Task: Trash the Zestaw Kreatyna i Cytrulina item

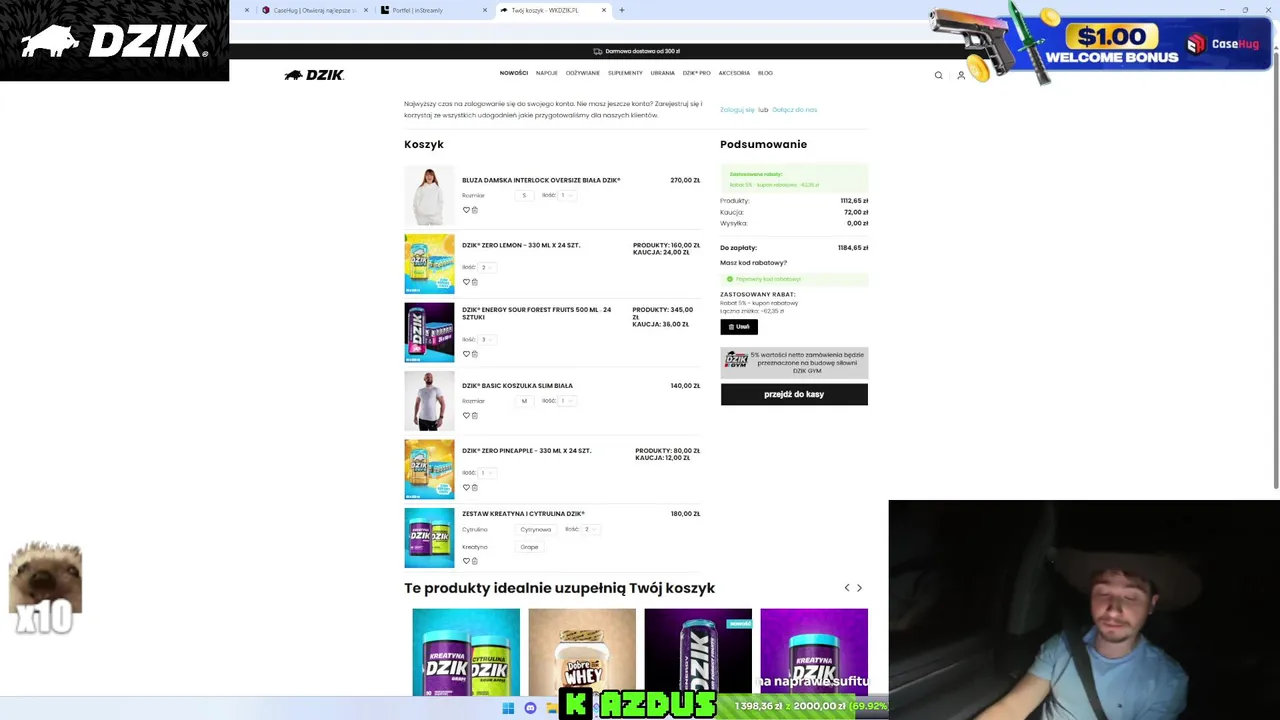Action: click(475, 561)
